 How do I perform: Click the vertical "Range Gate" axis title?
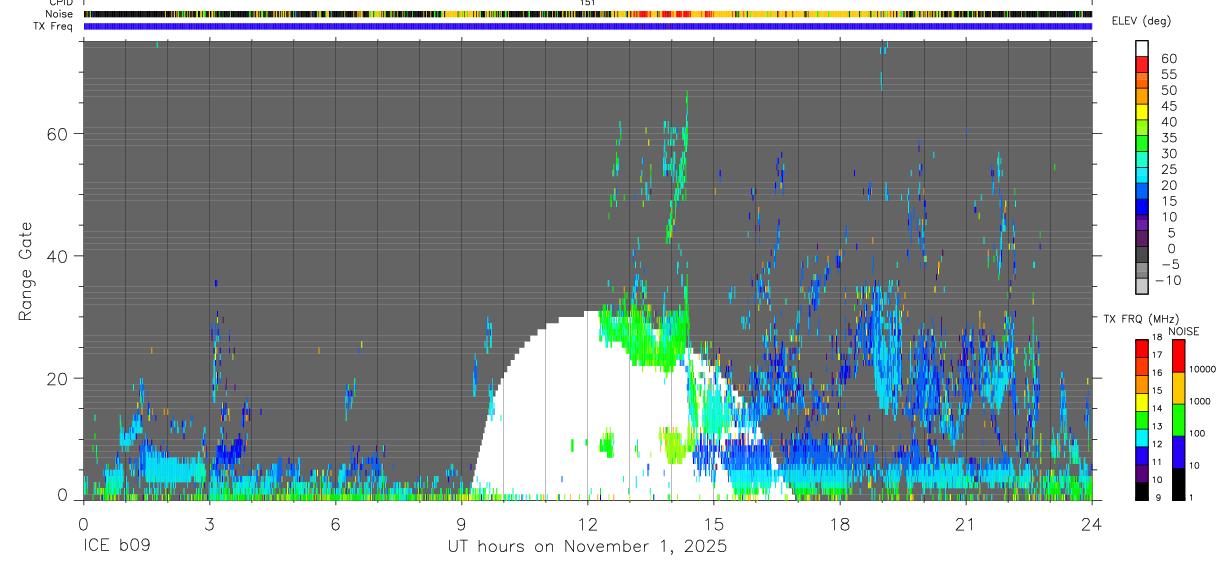27,271
